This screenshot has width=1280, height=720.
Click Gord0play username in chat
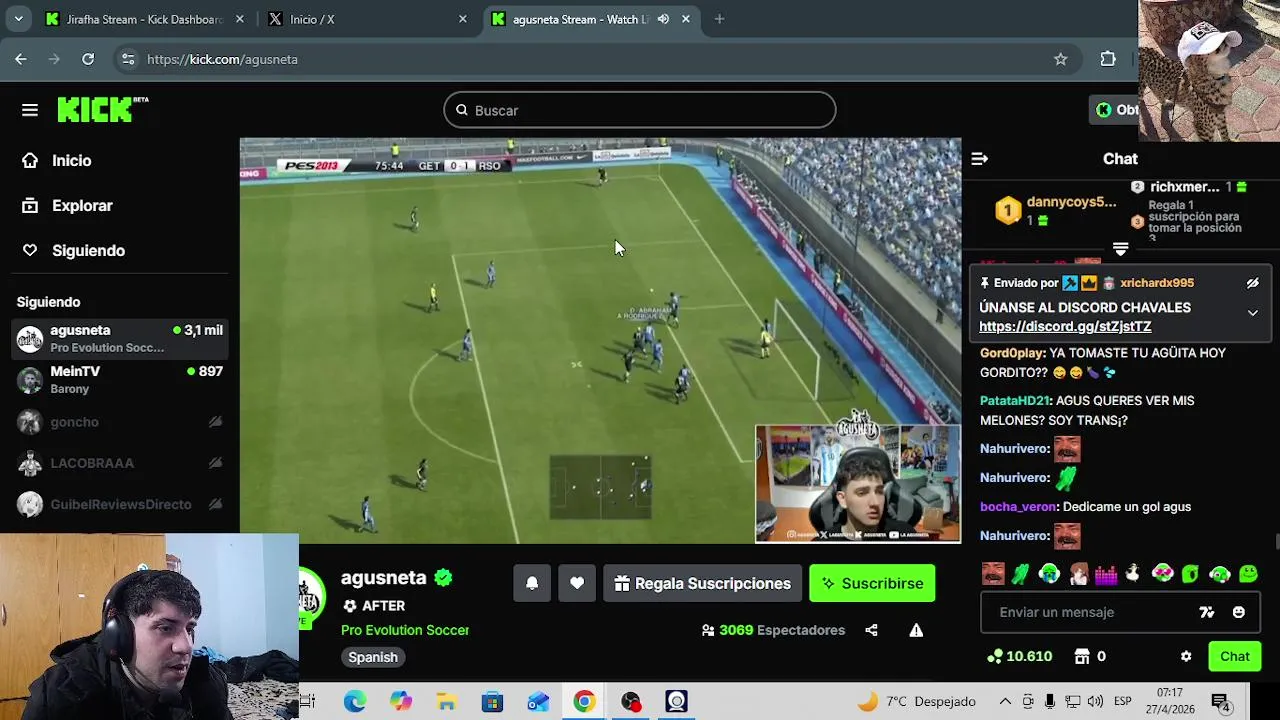point(1012,353)
